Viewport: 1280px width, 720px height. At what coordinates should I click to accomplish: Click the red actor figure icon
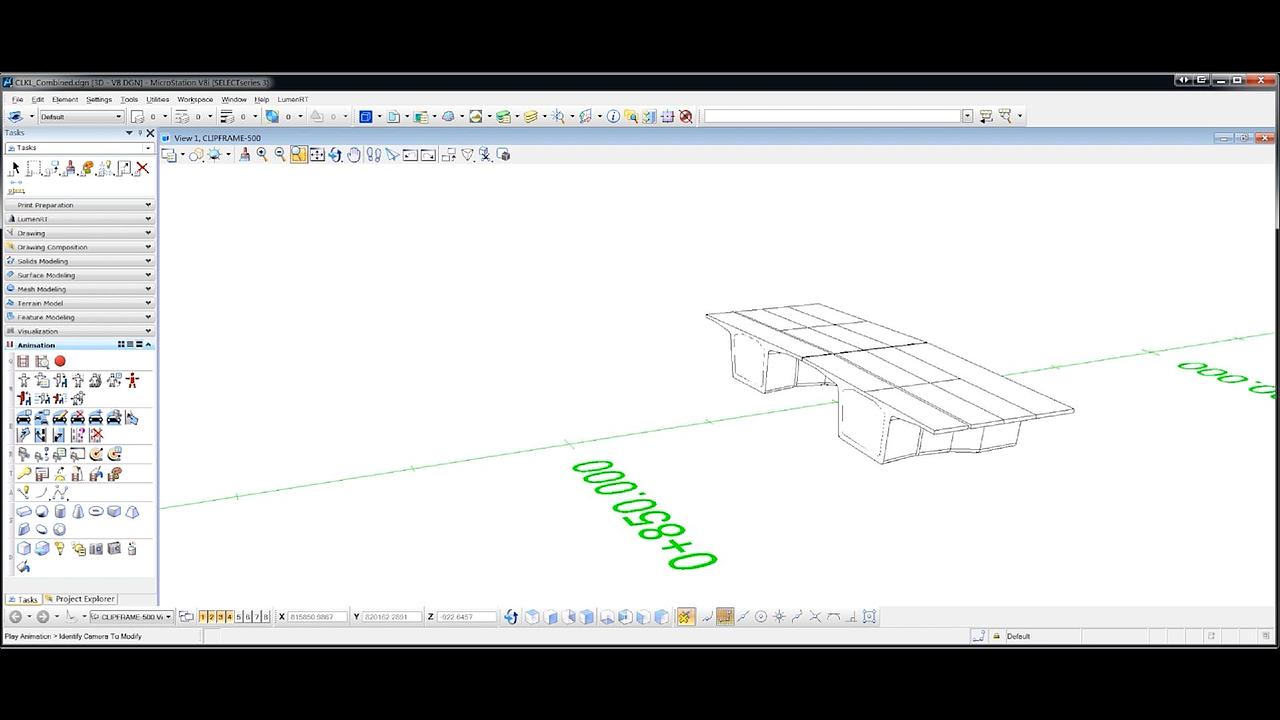tap(132, 380)
